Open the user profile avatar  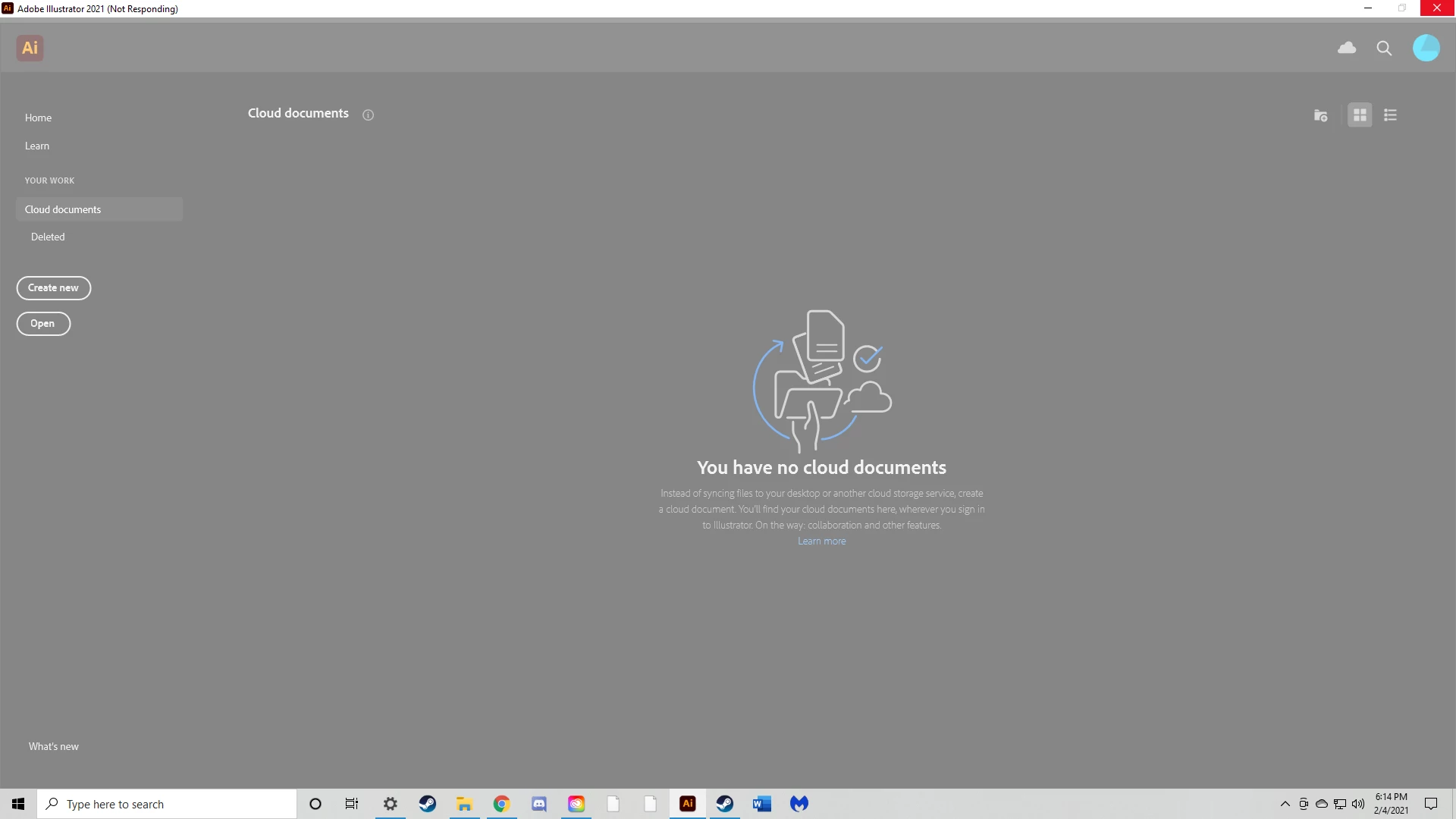[x=1426, y=48]
